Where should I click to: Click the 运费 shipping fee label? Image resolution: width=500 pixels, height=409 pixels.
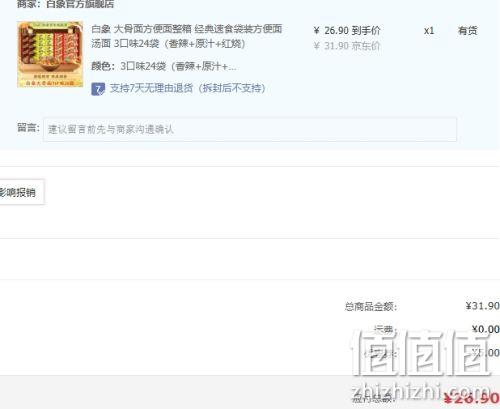click(x=385, y=329)
